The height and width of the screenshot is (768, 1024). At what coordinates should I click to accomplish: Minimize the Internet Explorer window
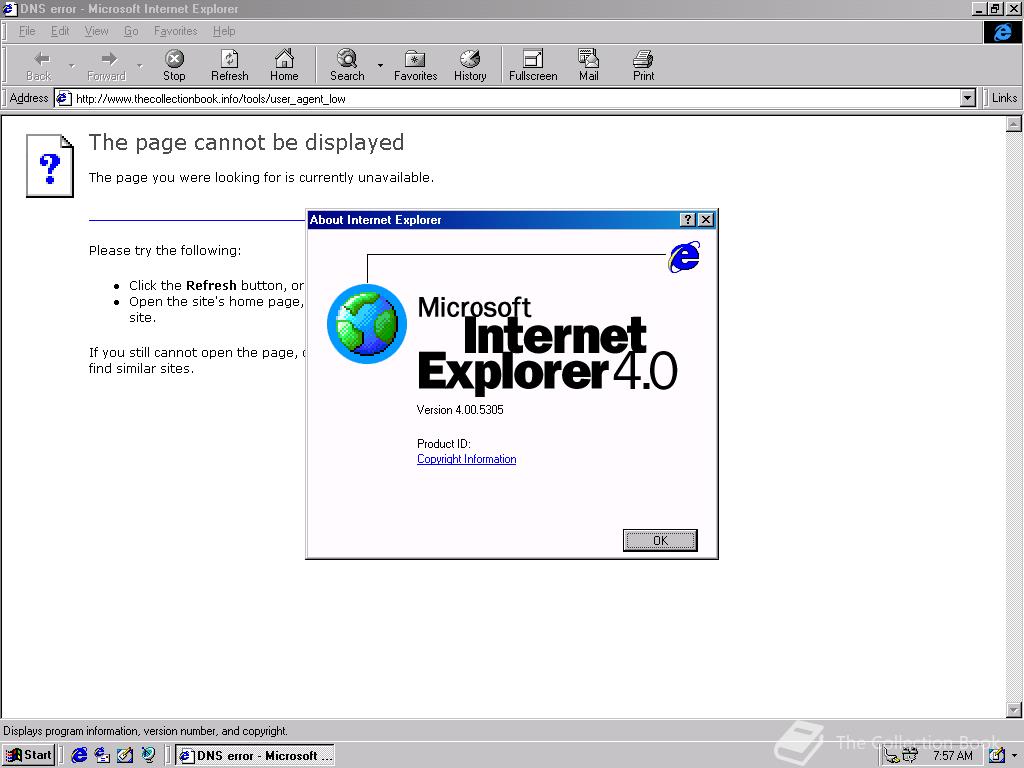point(979,8)
